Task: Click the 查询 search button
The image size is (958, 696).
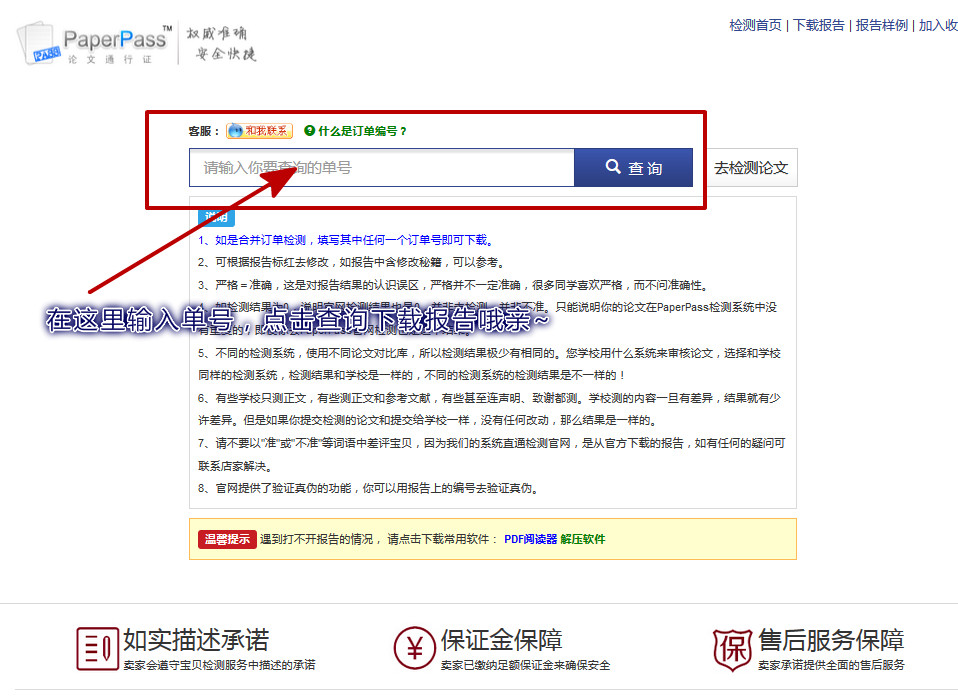Action: tap(634, 167)
